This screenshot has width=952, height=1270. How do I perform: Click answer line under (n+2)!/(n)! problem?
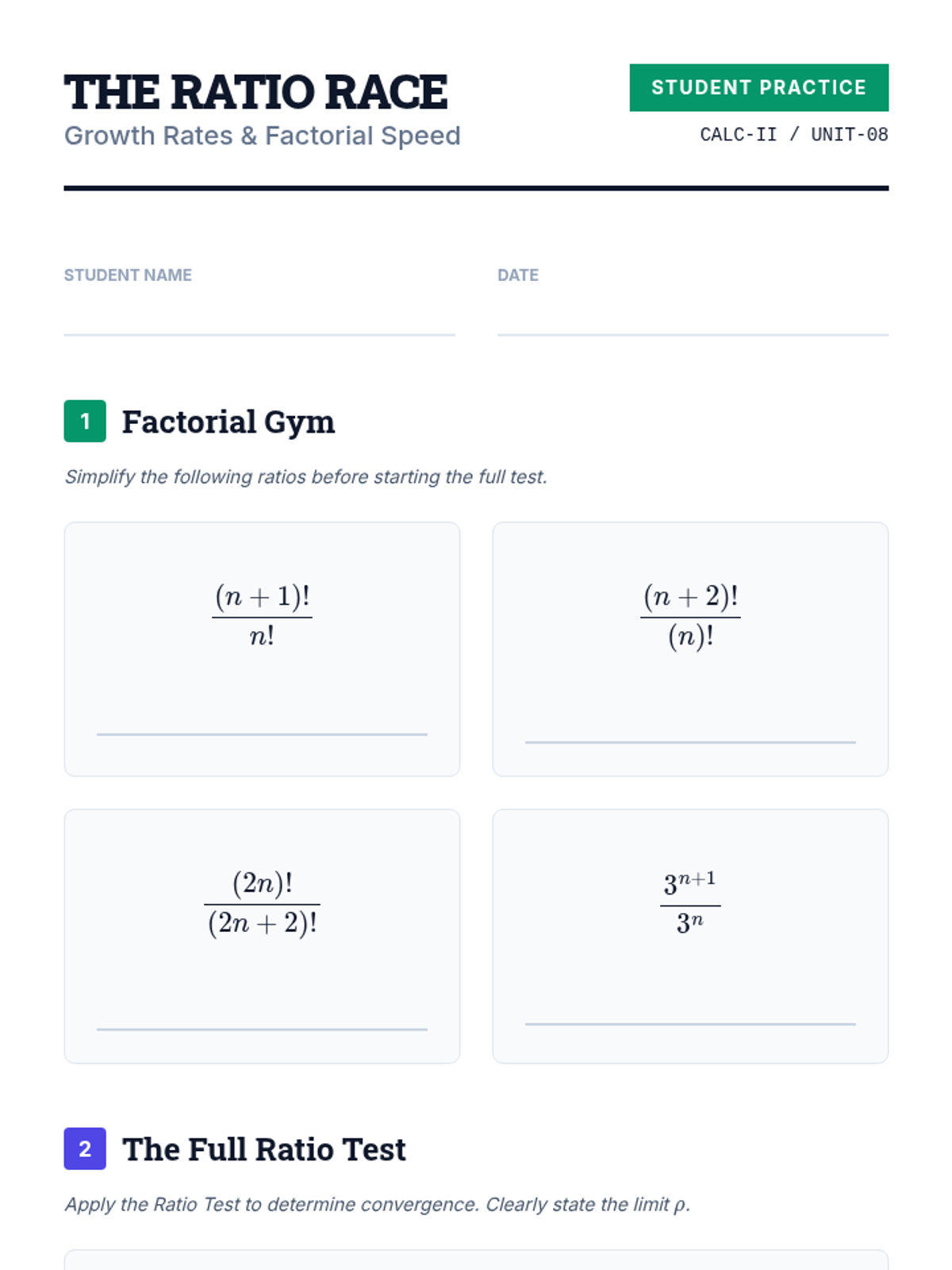[690, 741]
